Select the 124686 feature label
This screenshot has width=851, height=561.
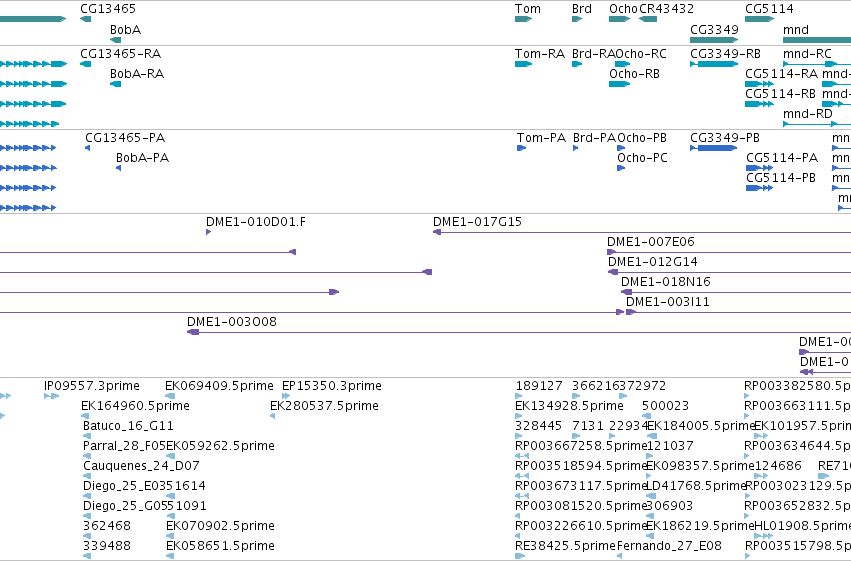[x=778, y=466]
